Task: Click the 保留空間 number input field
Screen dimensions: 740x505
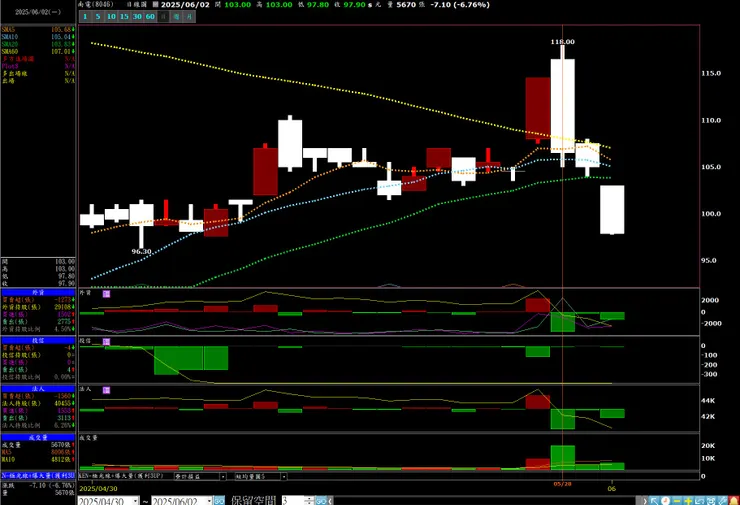Action: 294,501
